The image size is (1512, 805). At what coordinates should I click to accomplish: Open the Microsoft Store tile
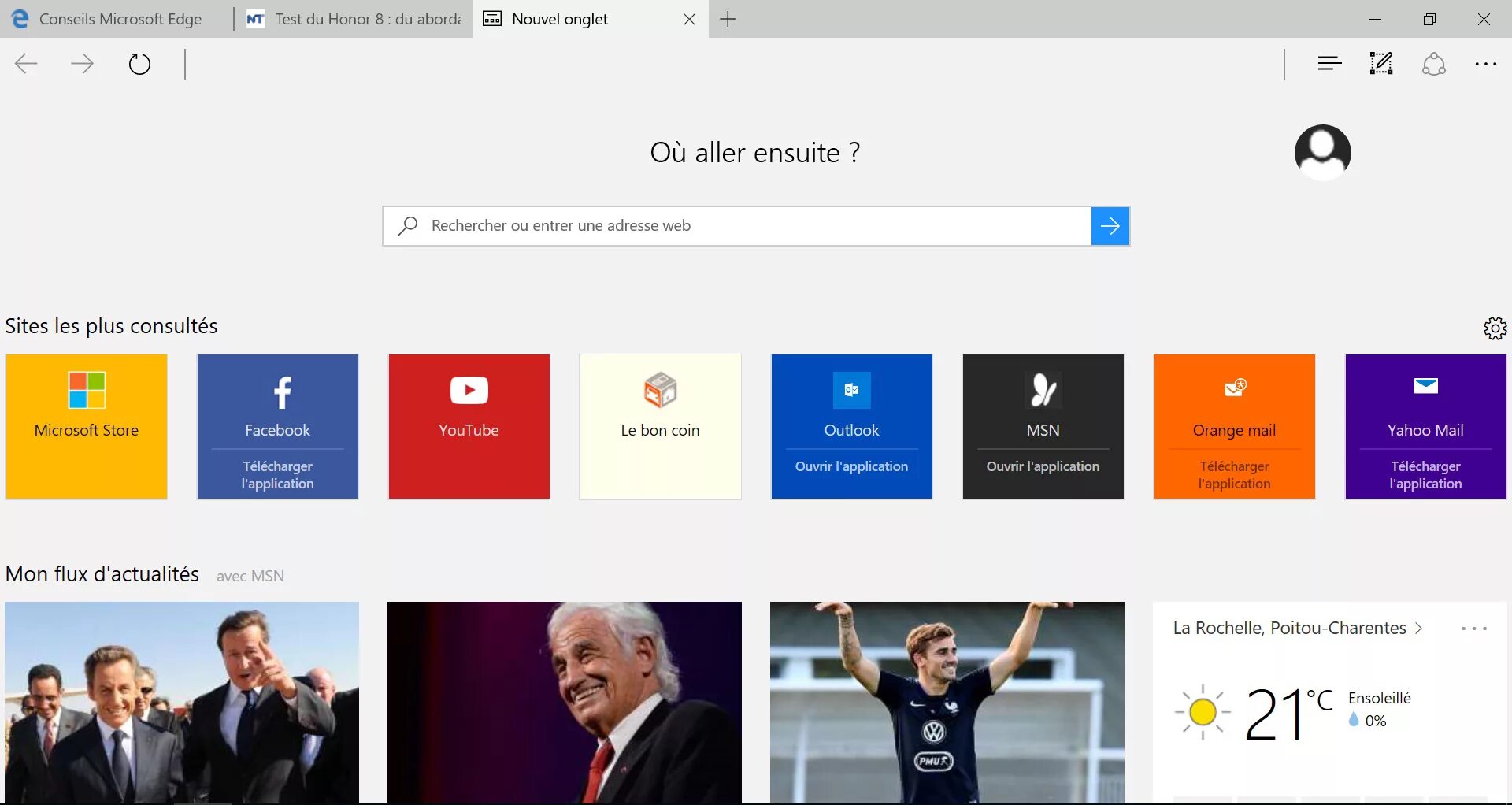[x=87, y=426]
